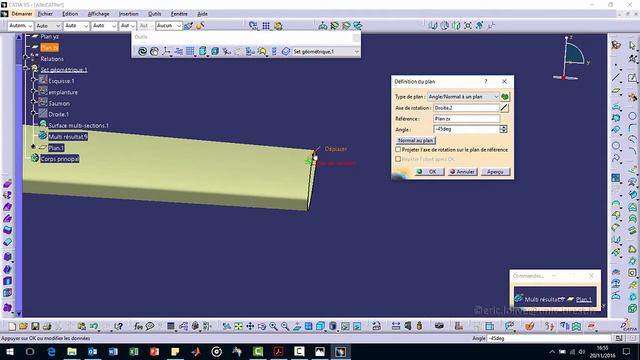Viewport: 640px width, 360px height.
Task: Select Corps principal in the tree
Action: (x=60, y=159)
